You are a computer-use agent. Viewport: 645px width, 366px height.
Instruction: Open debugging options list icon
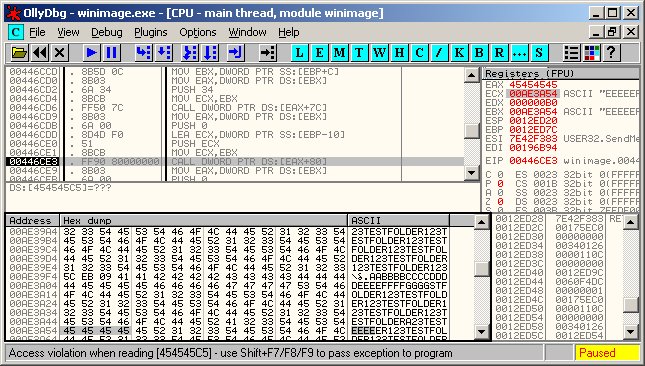(571, 53)
